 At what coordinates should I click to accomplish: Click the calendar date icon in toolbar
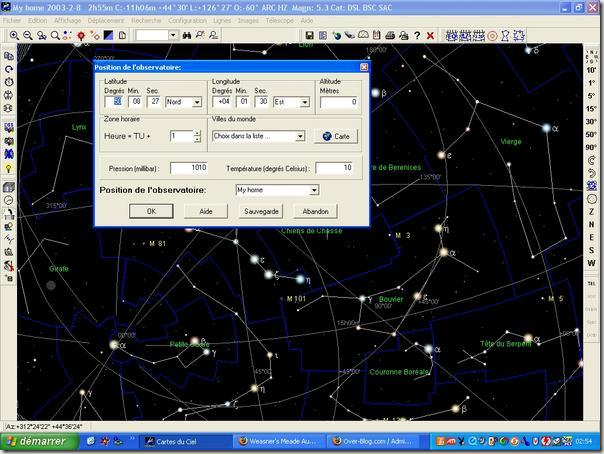click(x=376, y=36)
